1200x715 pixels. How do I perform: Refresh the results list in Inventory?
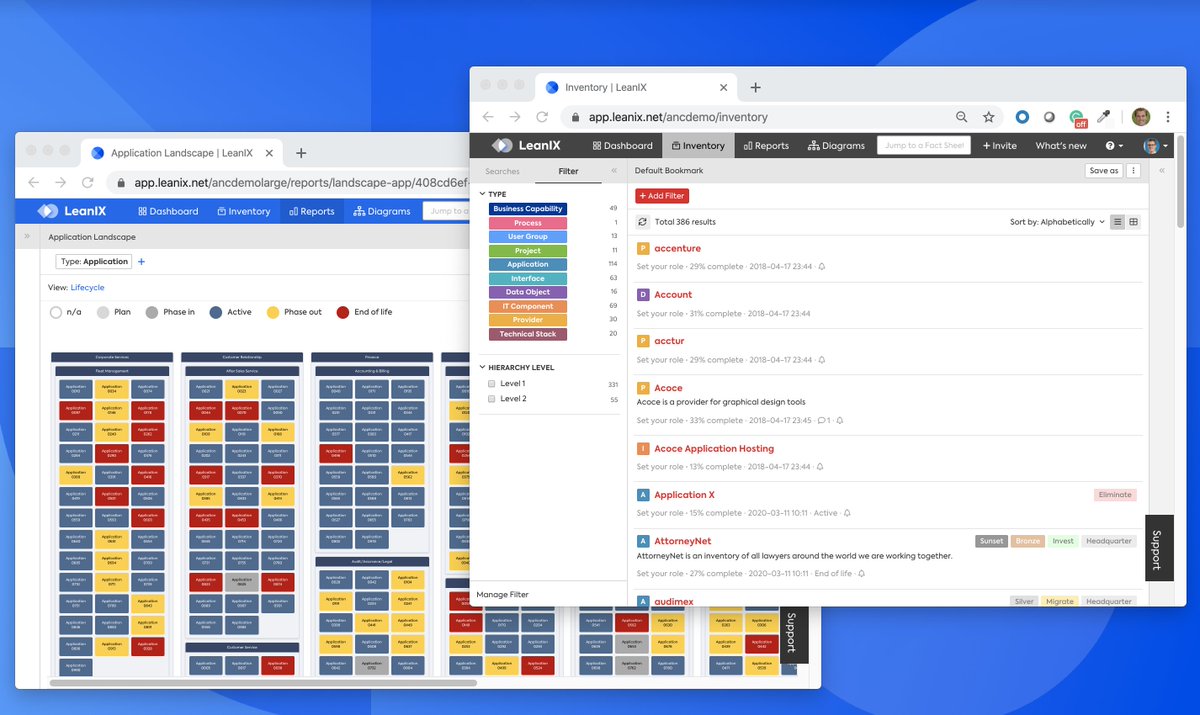[642, 222]
